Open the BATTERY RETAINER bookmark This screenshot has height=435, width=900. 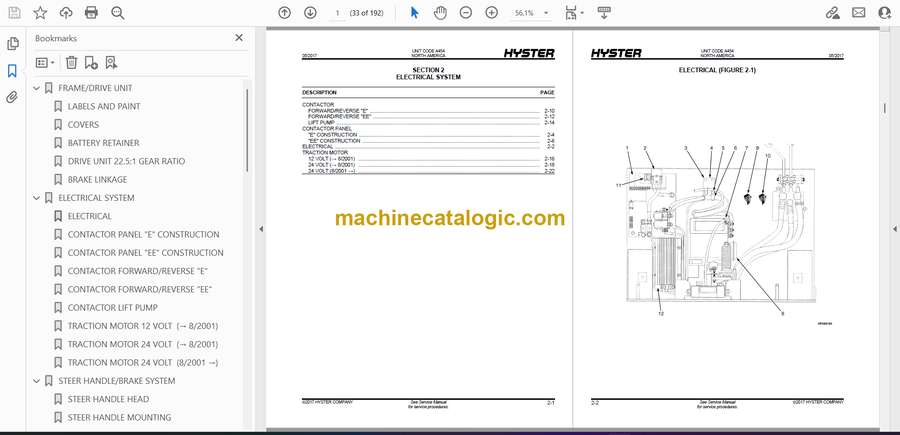click(x=103, y=143)
